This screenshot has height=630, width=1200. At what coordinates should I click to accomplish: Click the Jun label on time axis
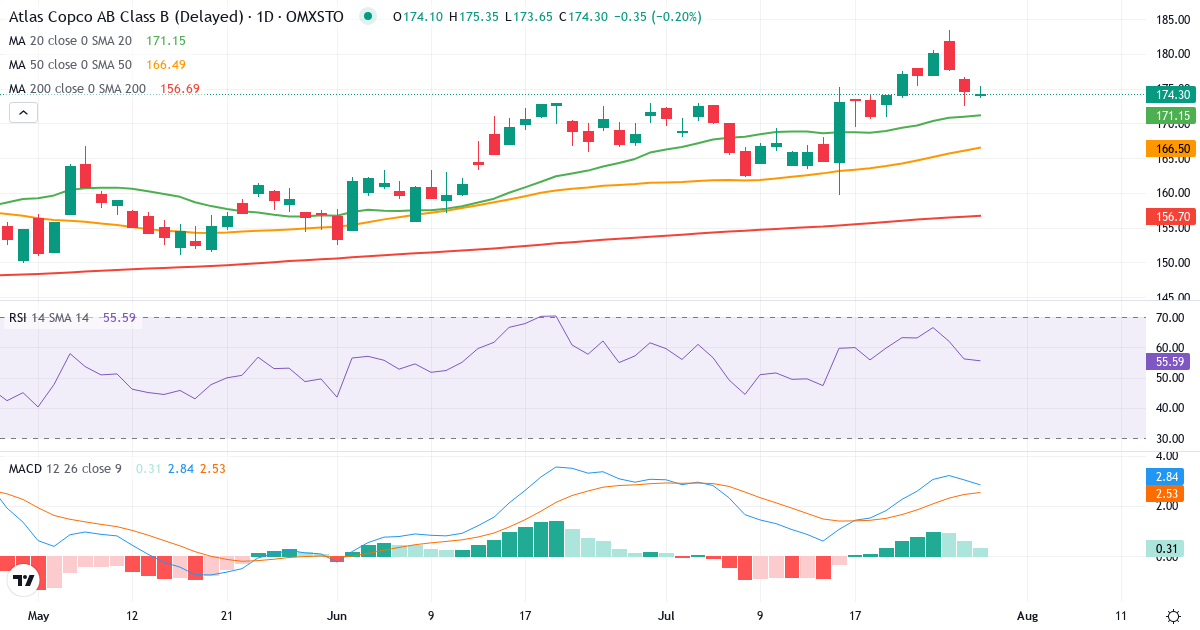[336, 616]
